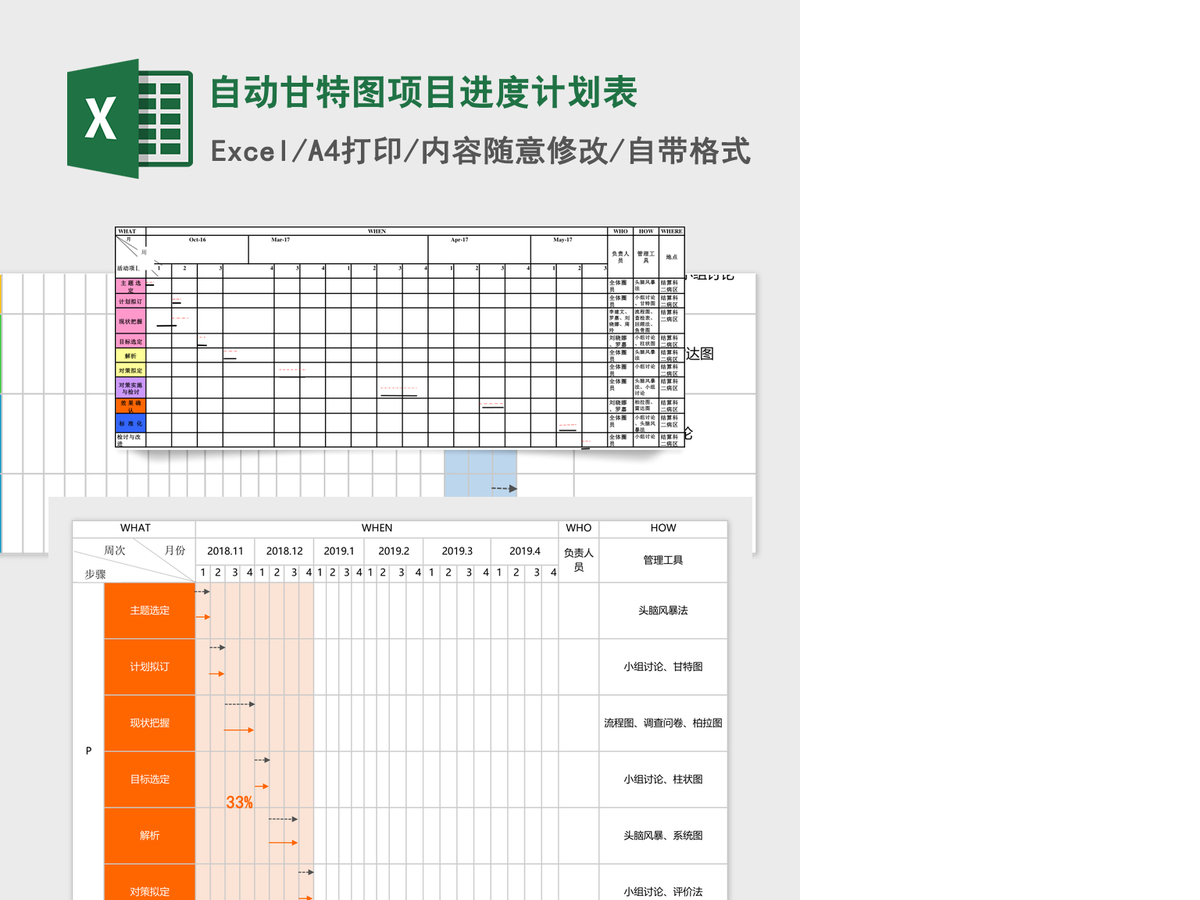
Task: Click the 步骤 label in the lower table
Action: (x=95, y=574)
